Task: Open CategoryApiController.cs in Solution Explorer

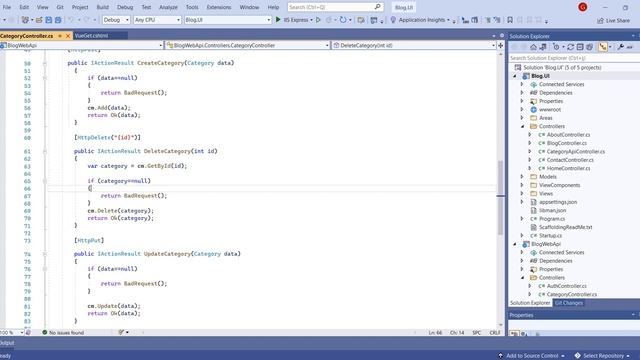Action: pyautogui.click(x=576, y=151)
